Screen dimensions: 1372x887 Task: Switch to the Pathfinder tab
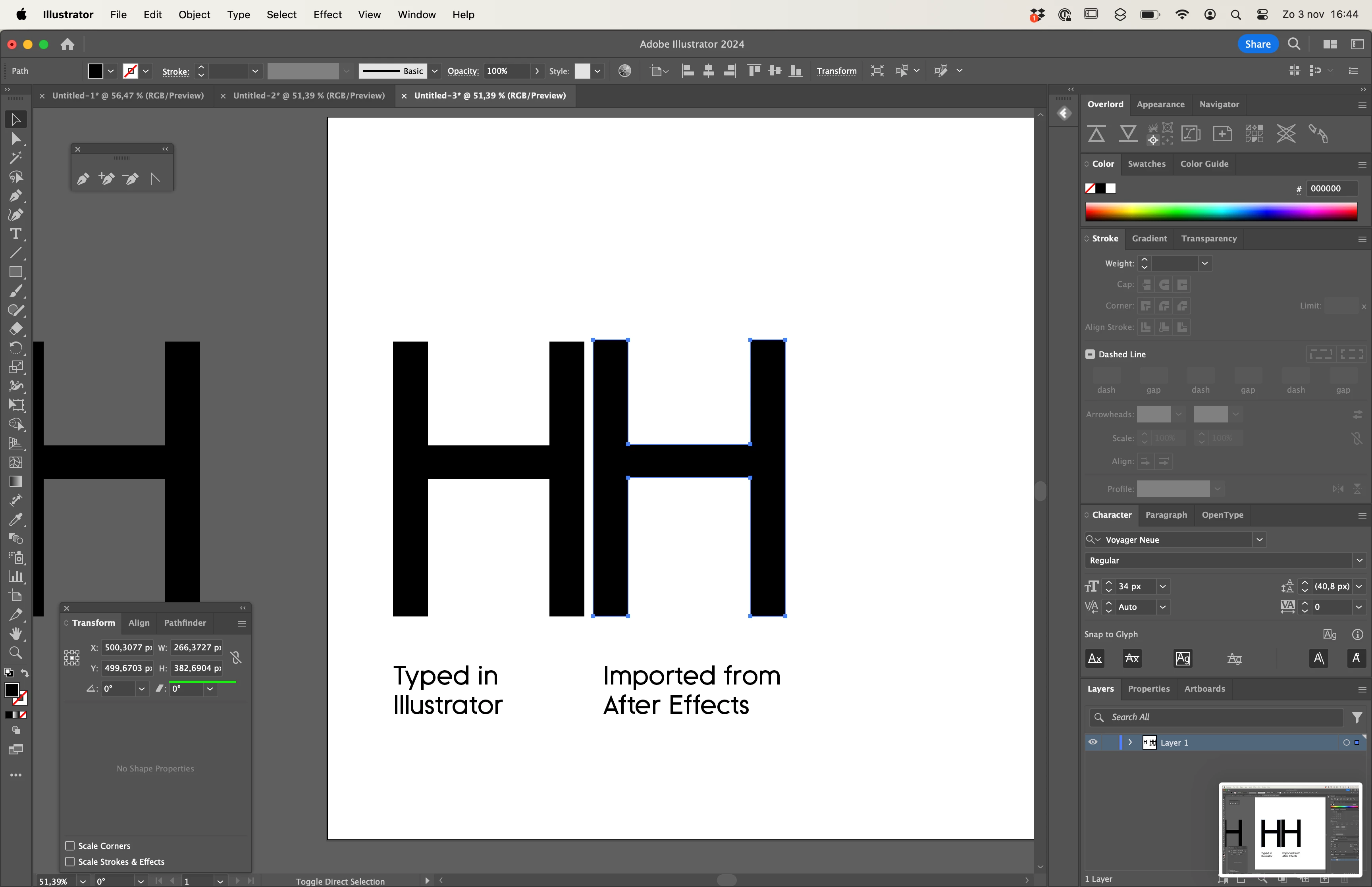tap(185, 623)
